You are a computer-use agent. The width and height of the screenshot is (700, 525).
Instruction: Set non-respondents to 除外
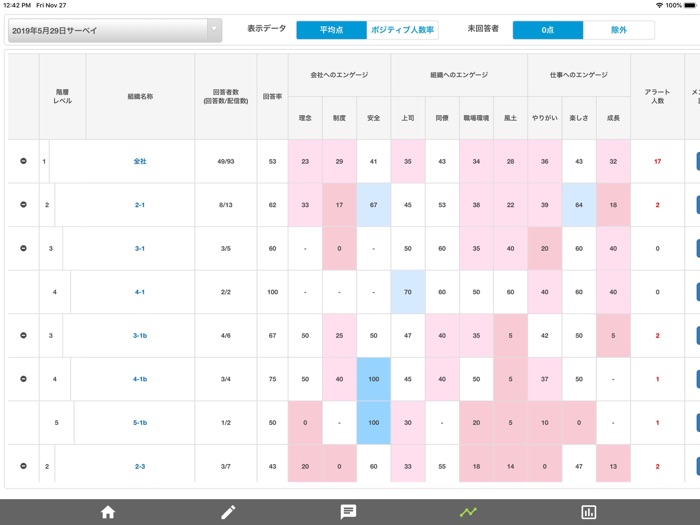tap(619, 30)
